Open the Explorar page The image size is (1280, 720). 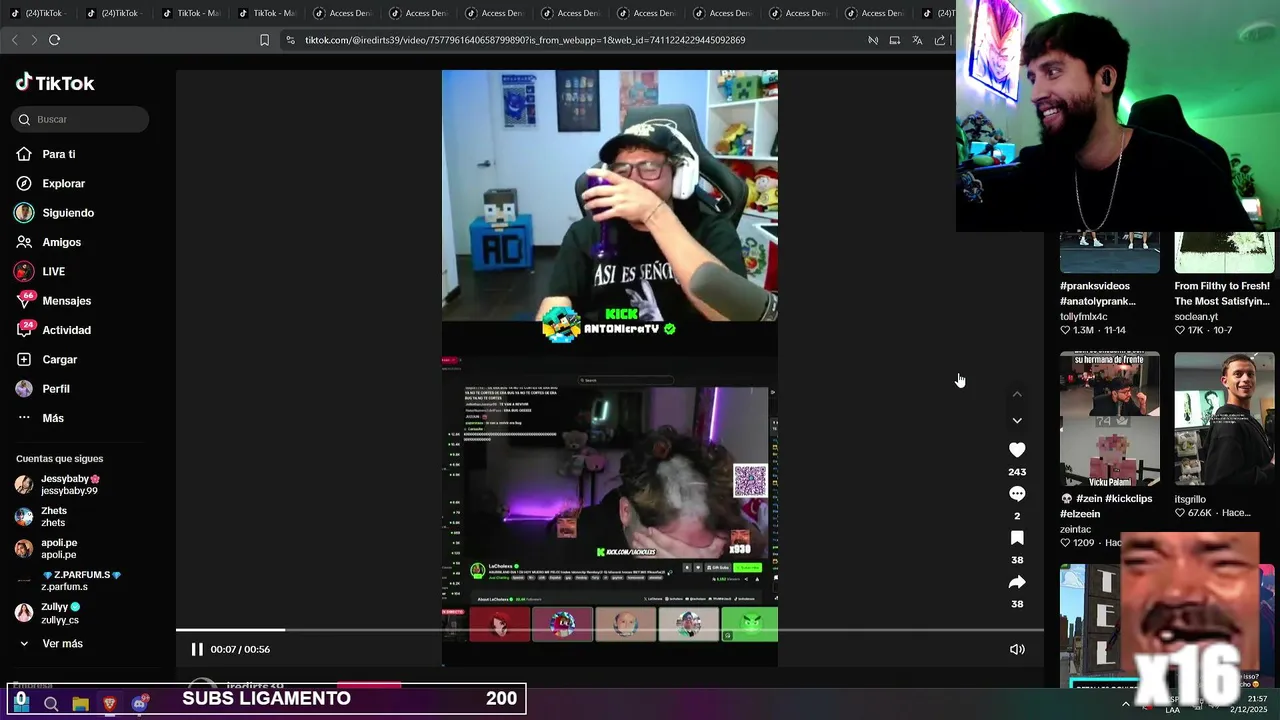pyautogui.click(x=50, y=183)
